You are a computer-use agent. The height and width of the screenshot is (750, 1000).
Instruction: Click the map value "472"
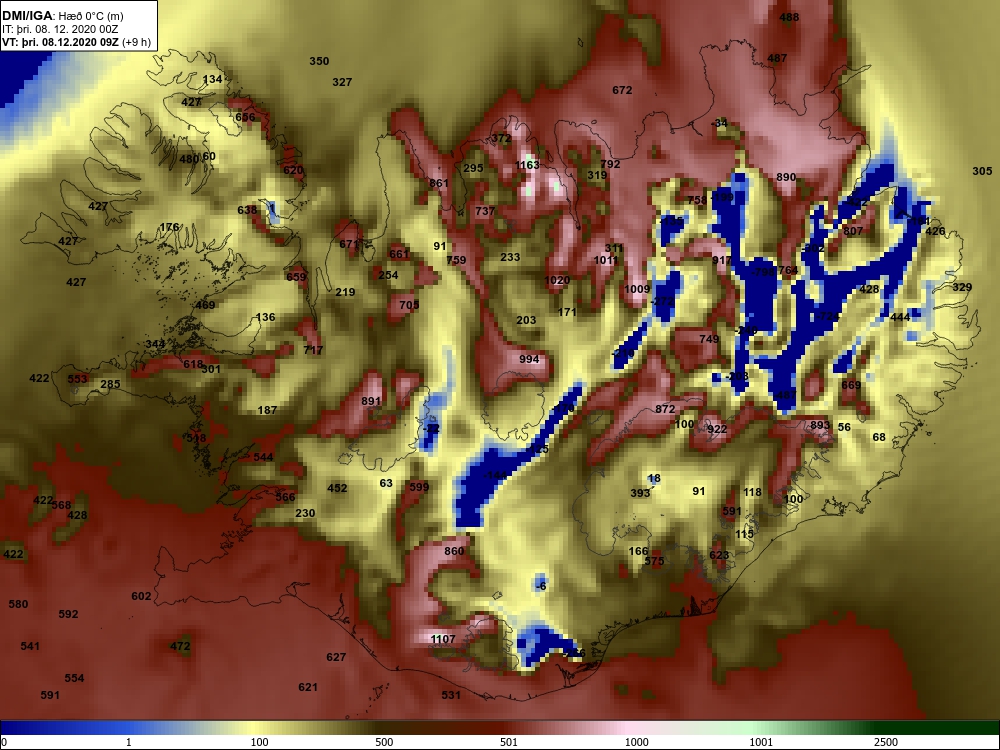pyautogui.click(x=180, y=647)
